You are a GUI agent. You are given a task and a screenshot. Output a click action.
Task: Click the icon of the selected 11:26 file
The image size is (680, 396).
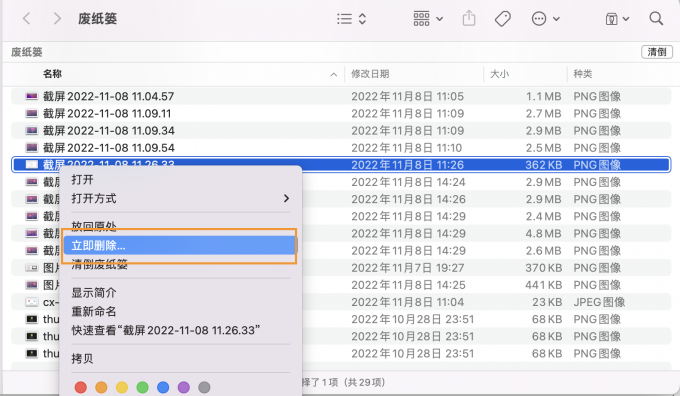click(x=32, y=165)
